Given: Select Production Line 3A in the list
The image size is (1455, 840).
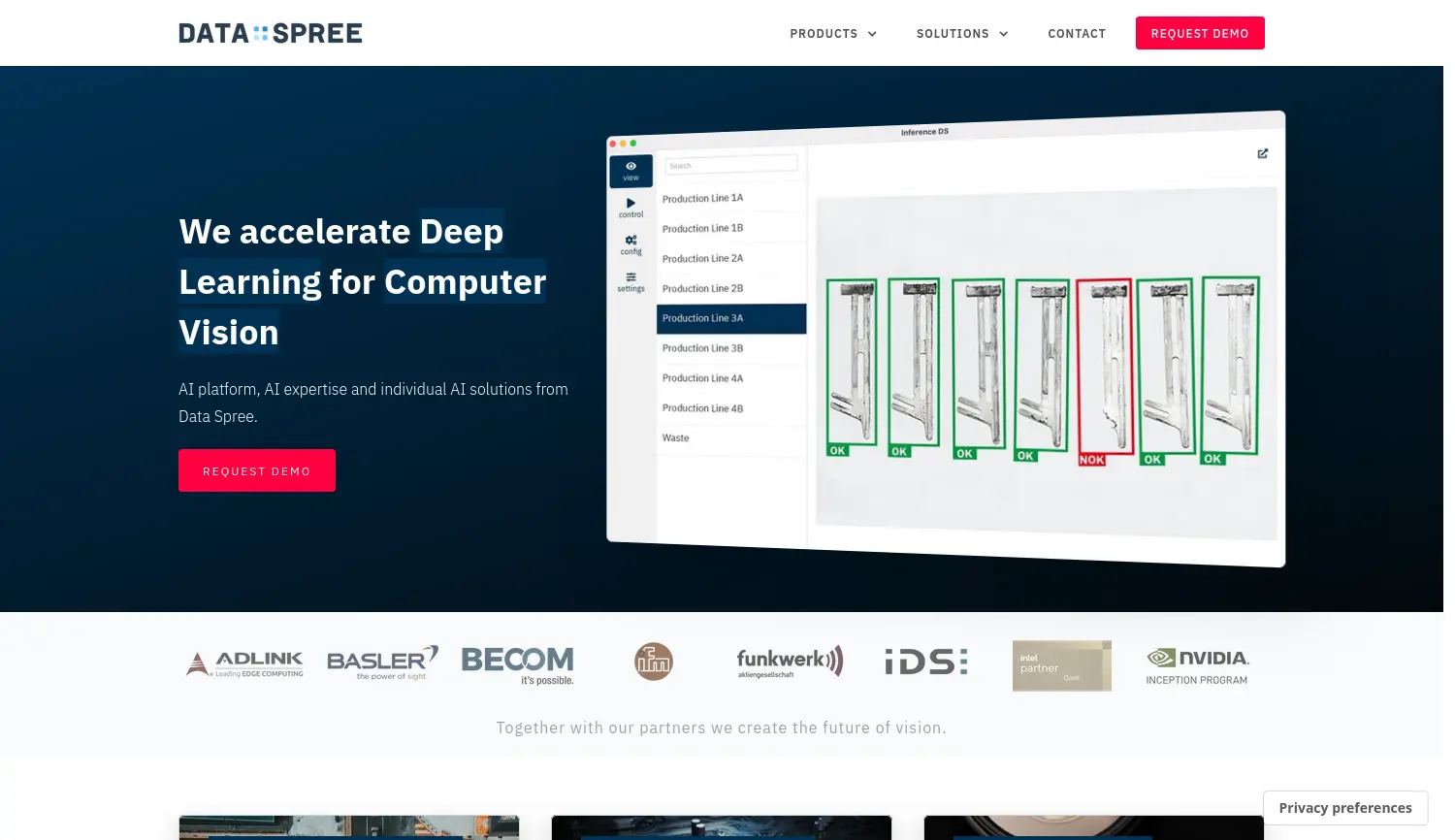Looking at the screenshot, I should point(731,318).
